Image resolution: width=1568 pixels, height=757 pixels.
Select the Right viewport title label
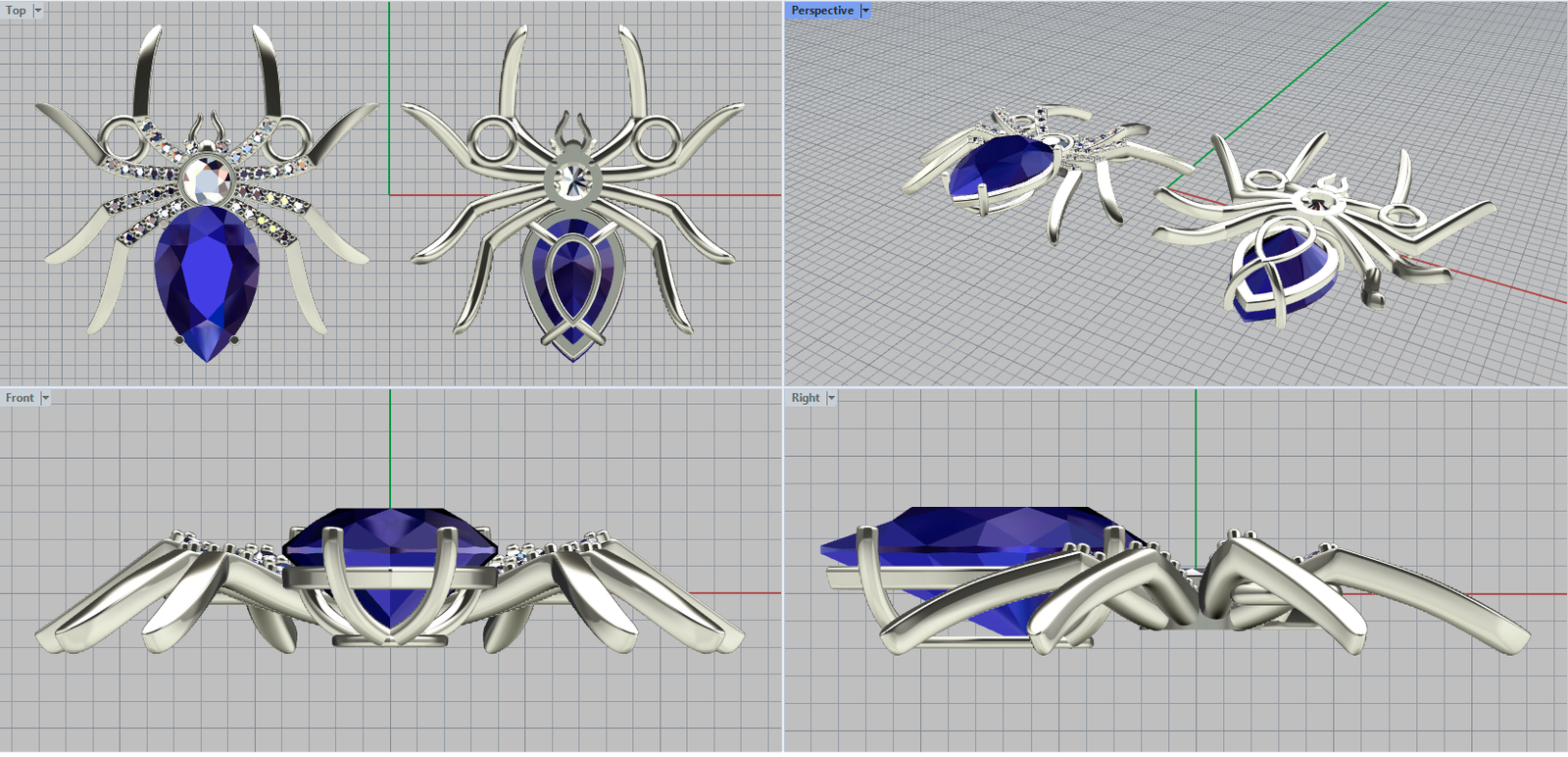click(805, 398)
